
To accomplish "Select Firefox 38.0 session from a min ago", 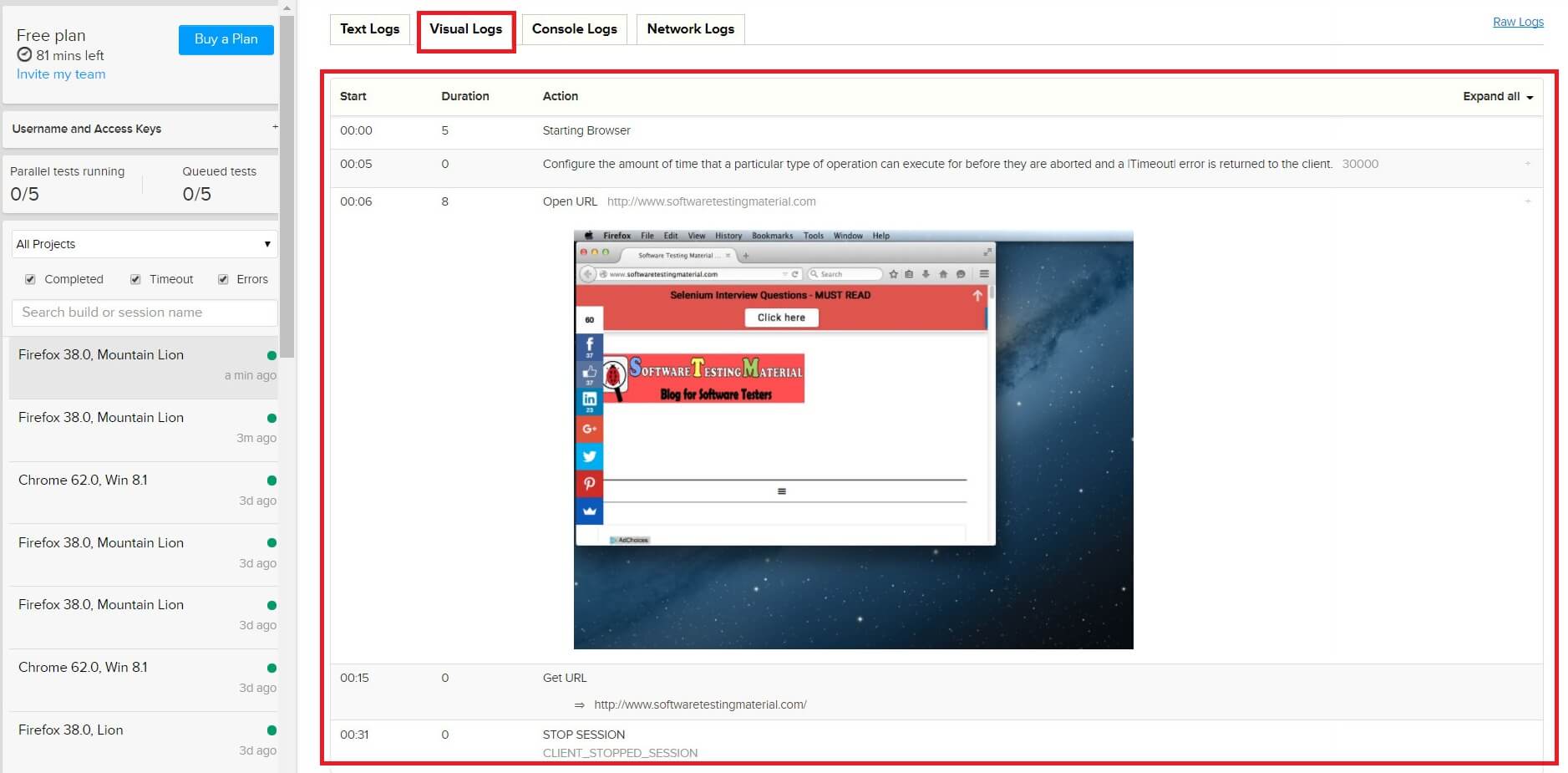I will pos(144,367).
